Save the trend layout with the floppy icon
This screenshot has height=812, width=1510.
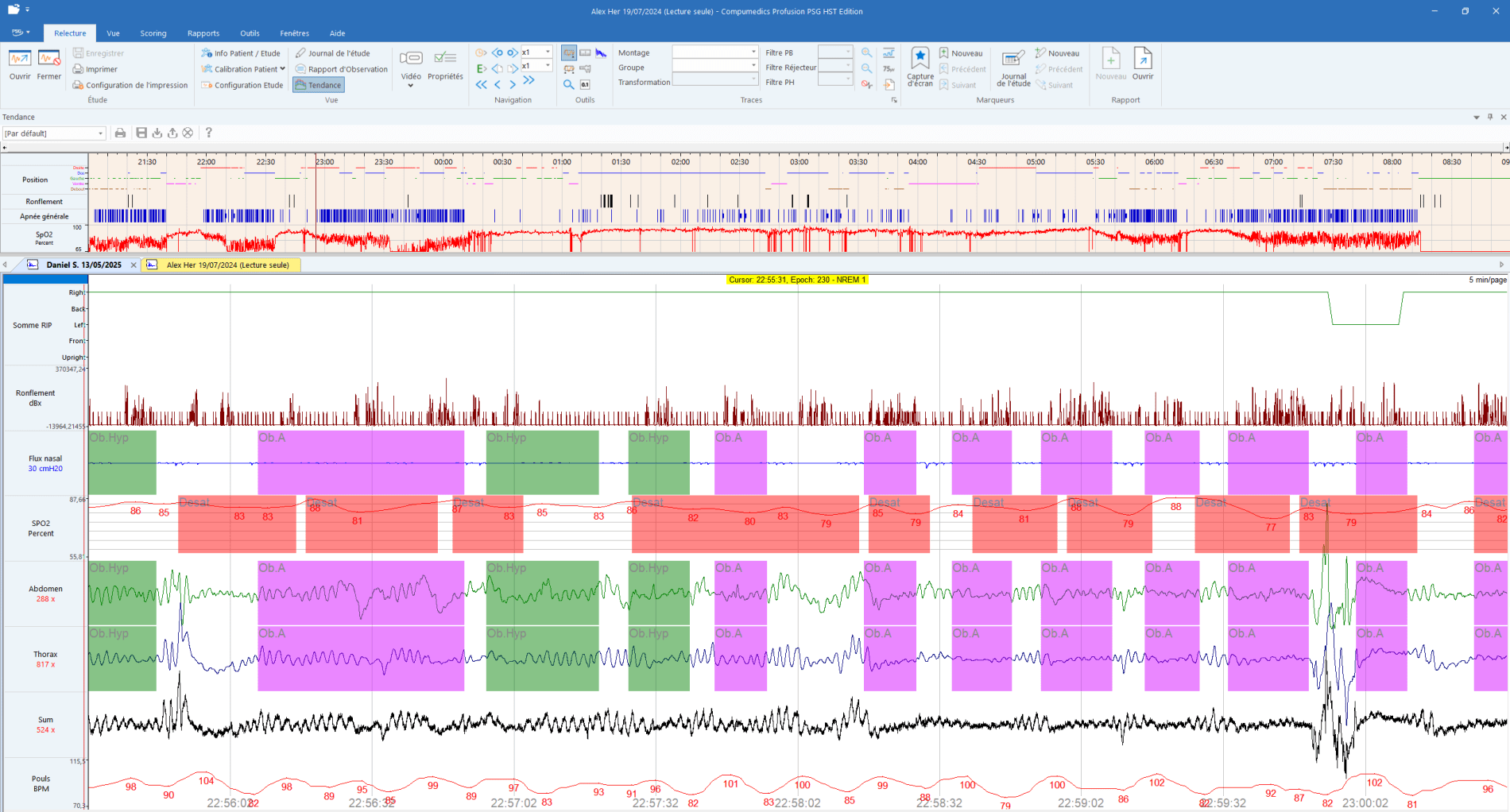(x=141, y=133)
